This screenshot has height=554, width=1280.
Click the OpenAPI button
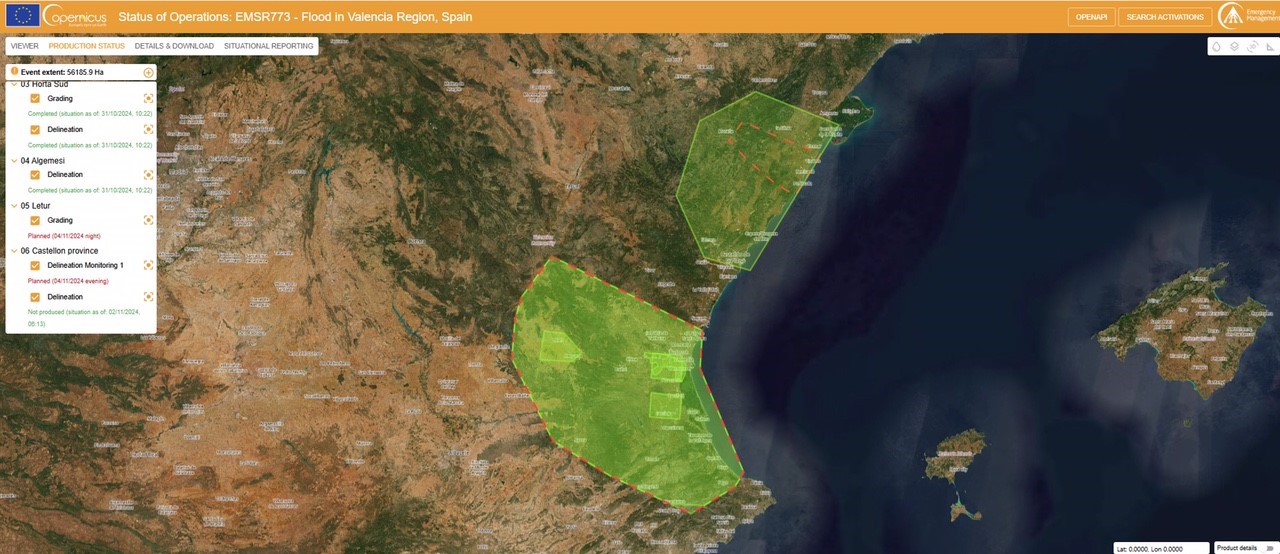click(1091, 17)
